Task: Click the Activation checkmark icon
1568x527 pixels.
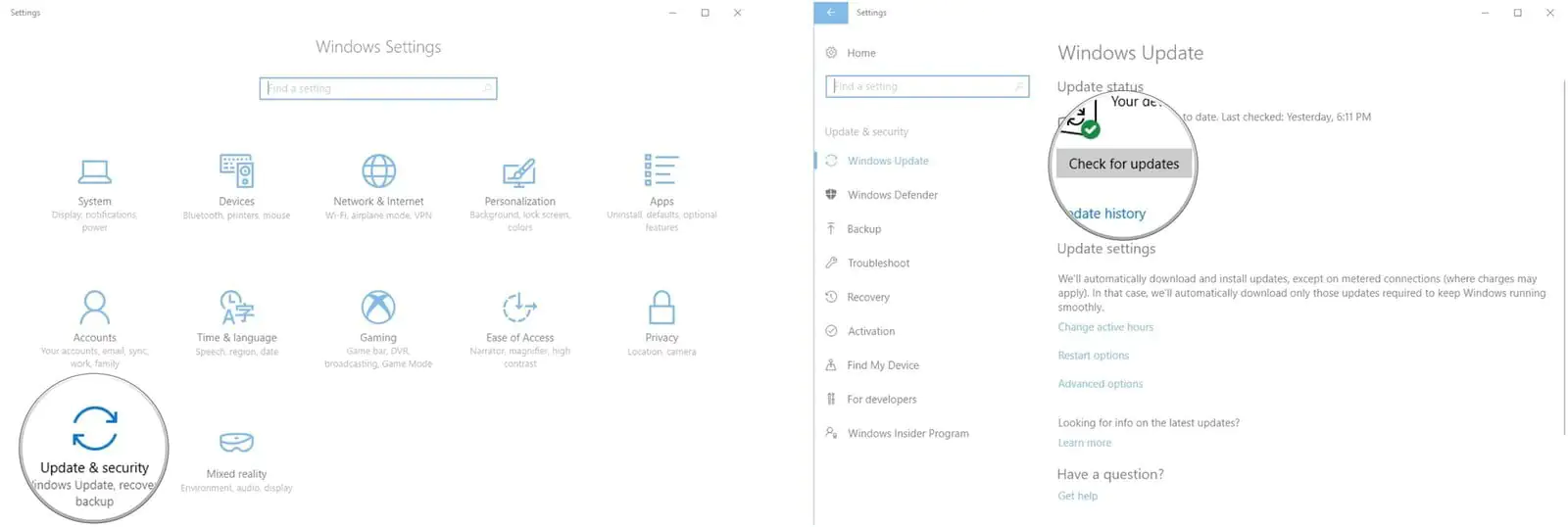Action: [x=831, y=331]
